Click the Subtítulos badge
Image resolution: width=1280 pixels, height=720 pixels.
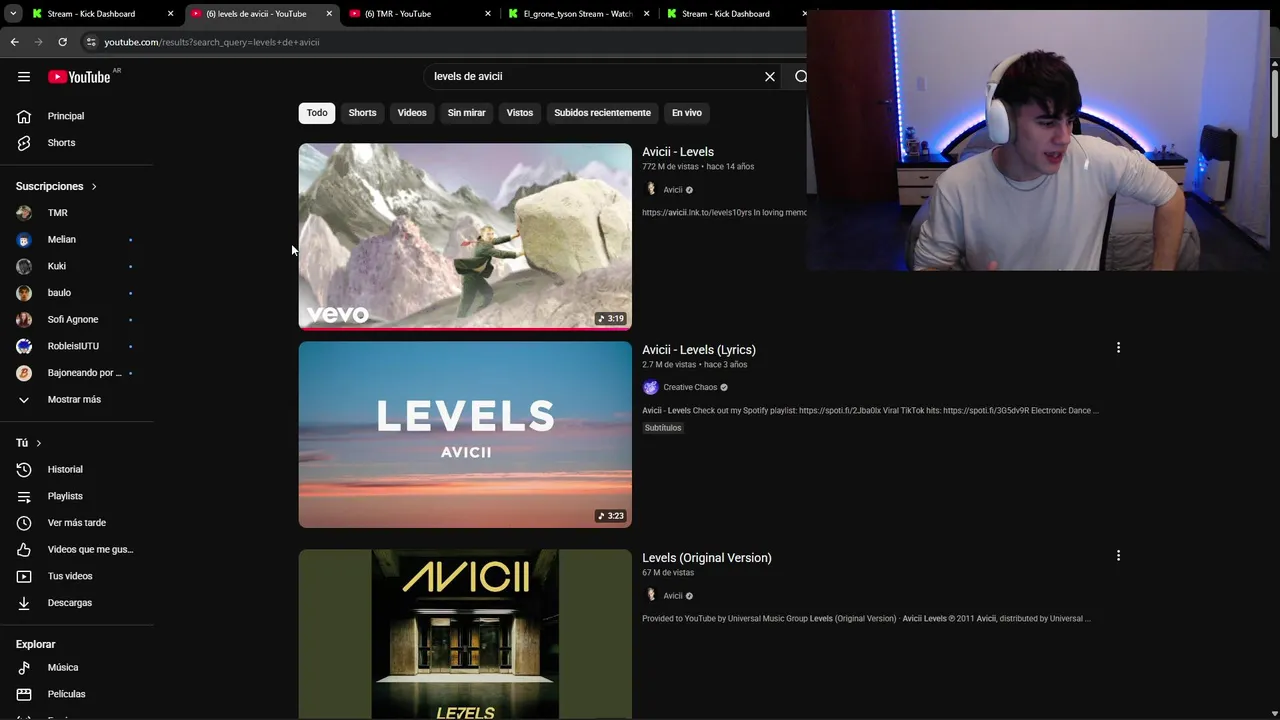[x=663, y=428]
